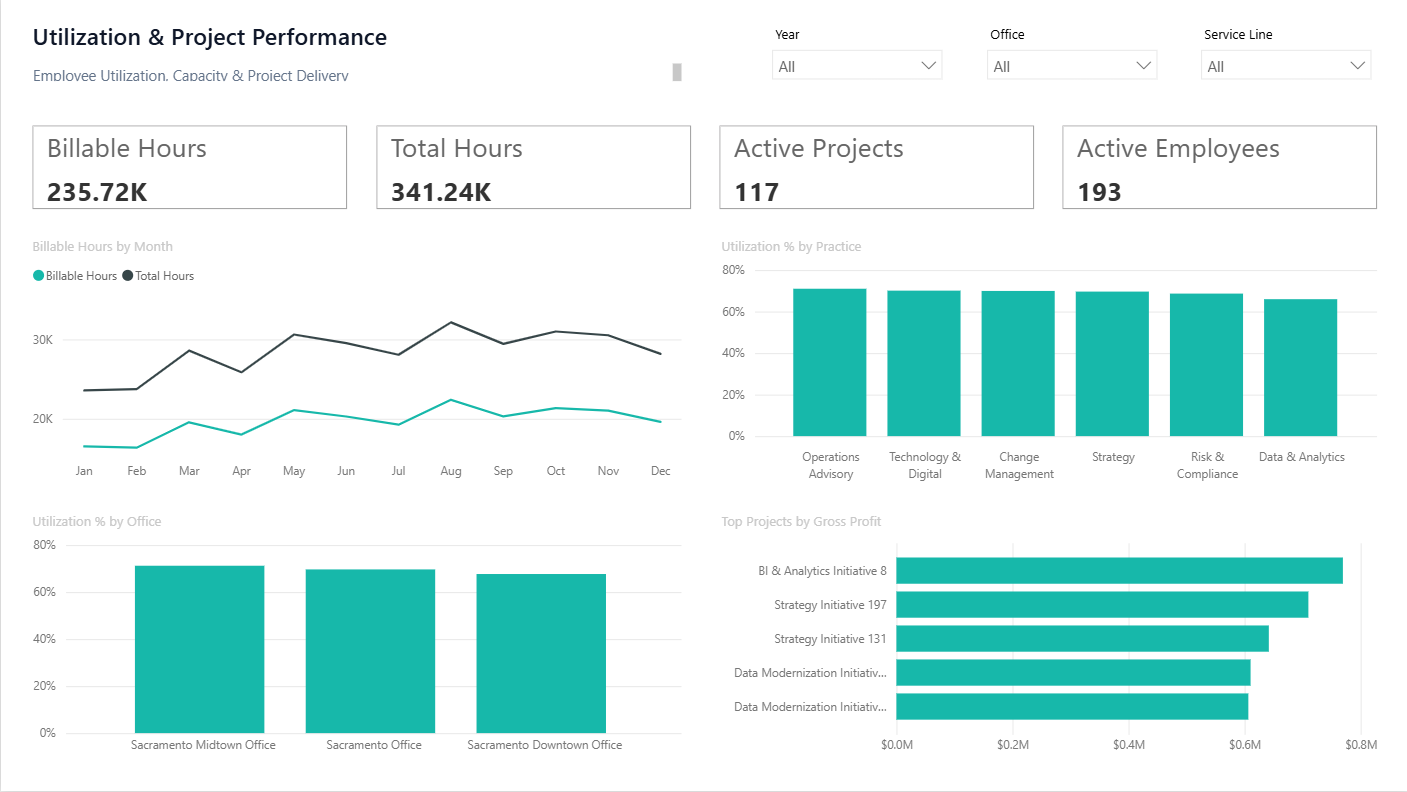Click the 'Utilization % by Practice' chart title

(791, 247)
